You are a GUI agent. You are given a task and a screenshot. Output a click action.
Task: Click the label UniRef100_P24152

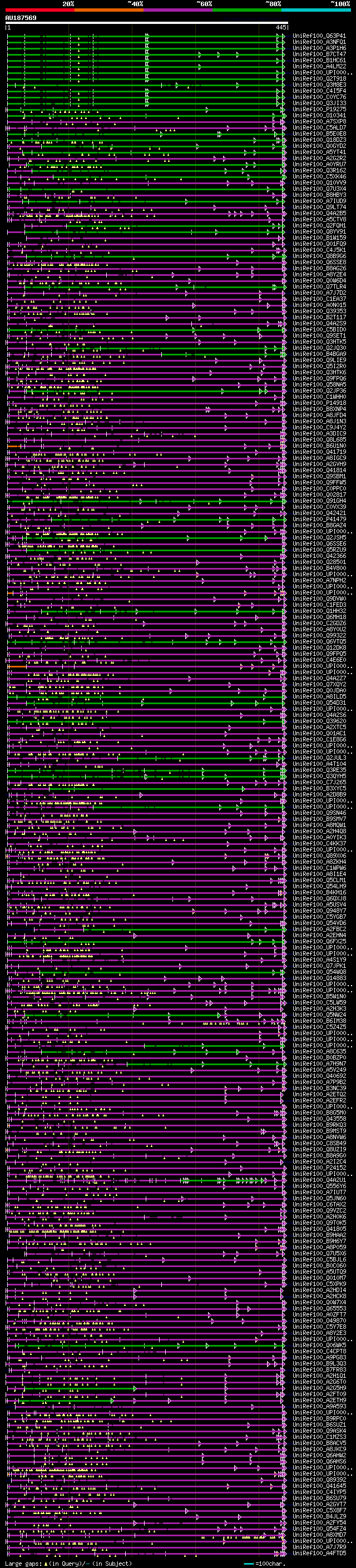(319, 1168)
